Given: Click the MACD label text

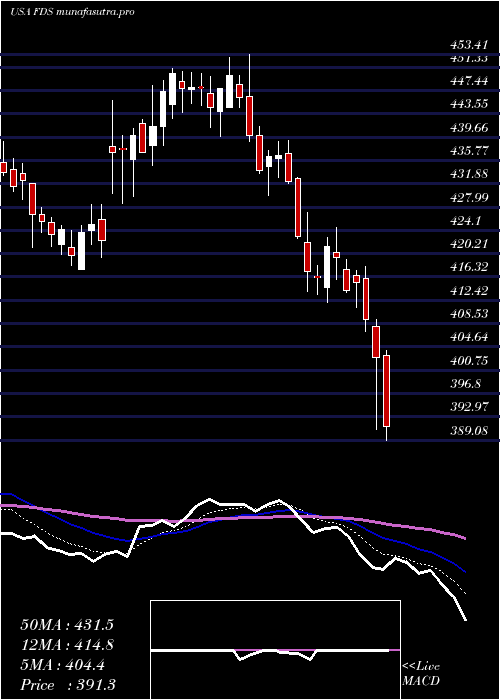Looking at the screenshot, I should pos(421,681).
